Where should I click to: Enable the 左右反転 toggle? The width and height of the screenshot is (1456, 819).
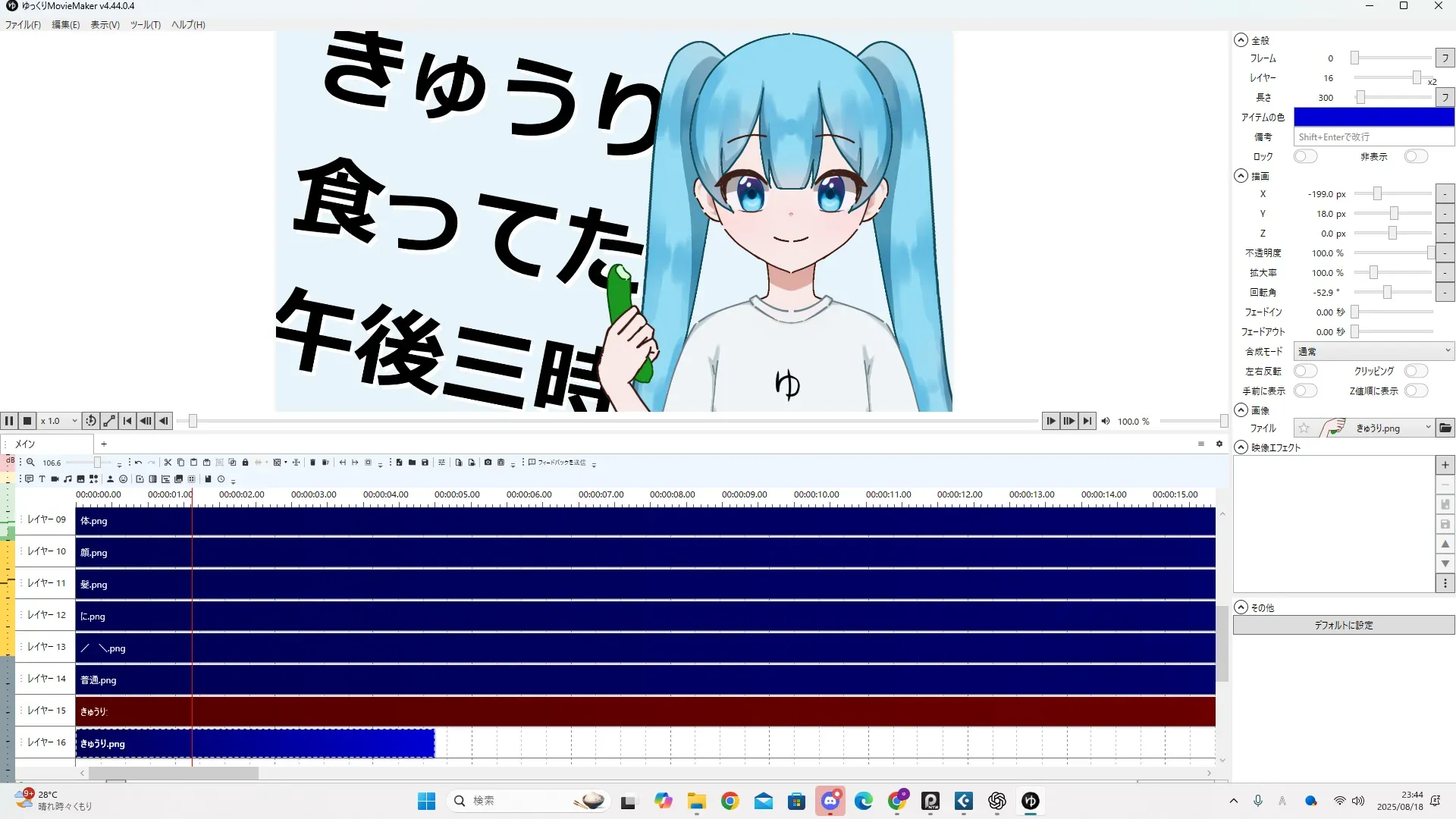(x=1305, y=371)
